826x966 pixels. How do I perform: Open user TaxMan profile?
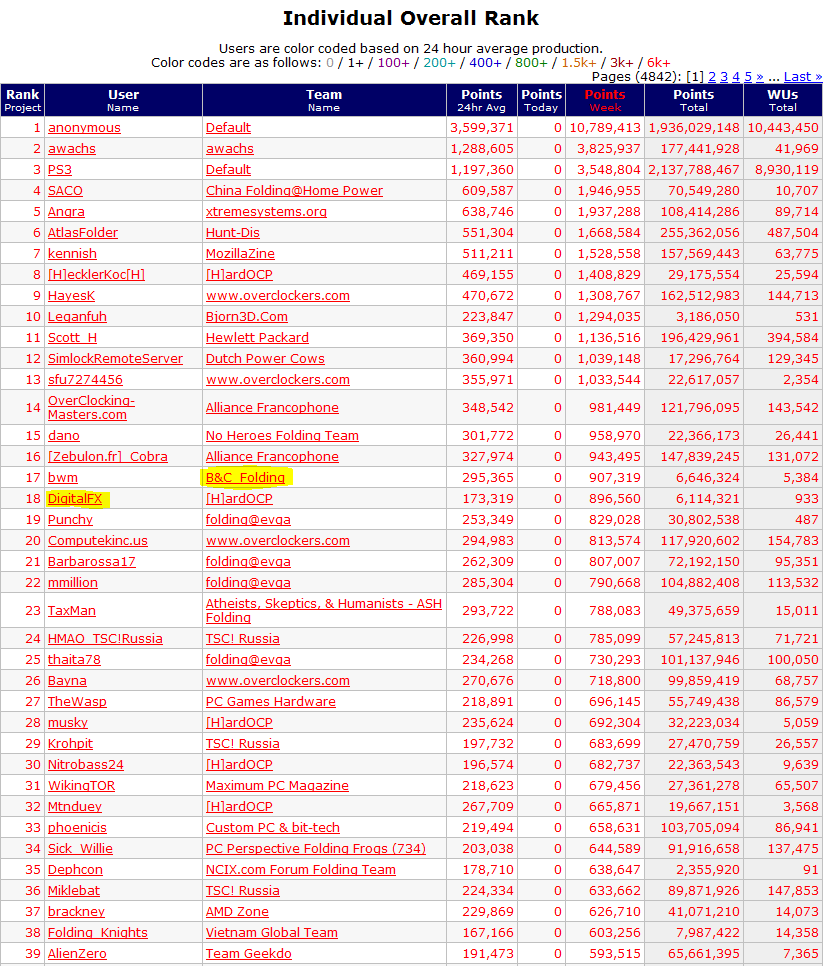tap(71, 611)
